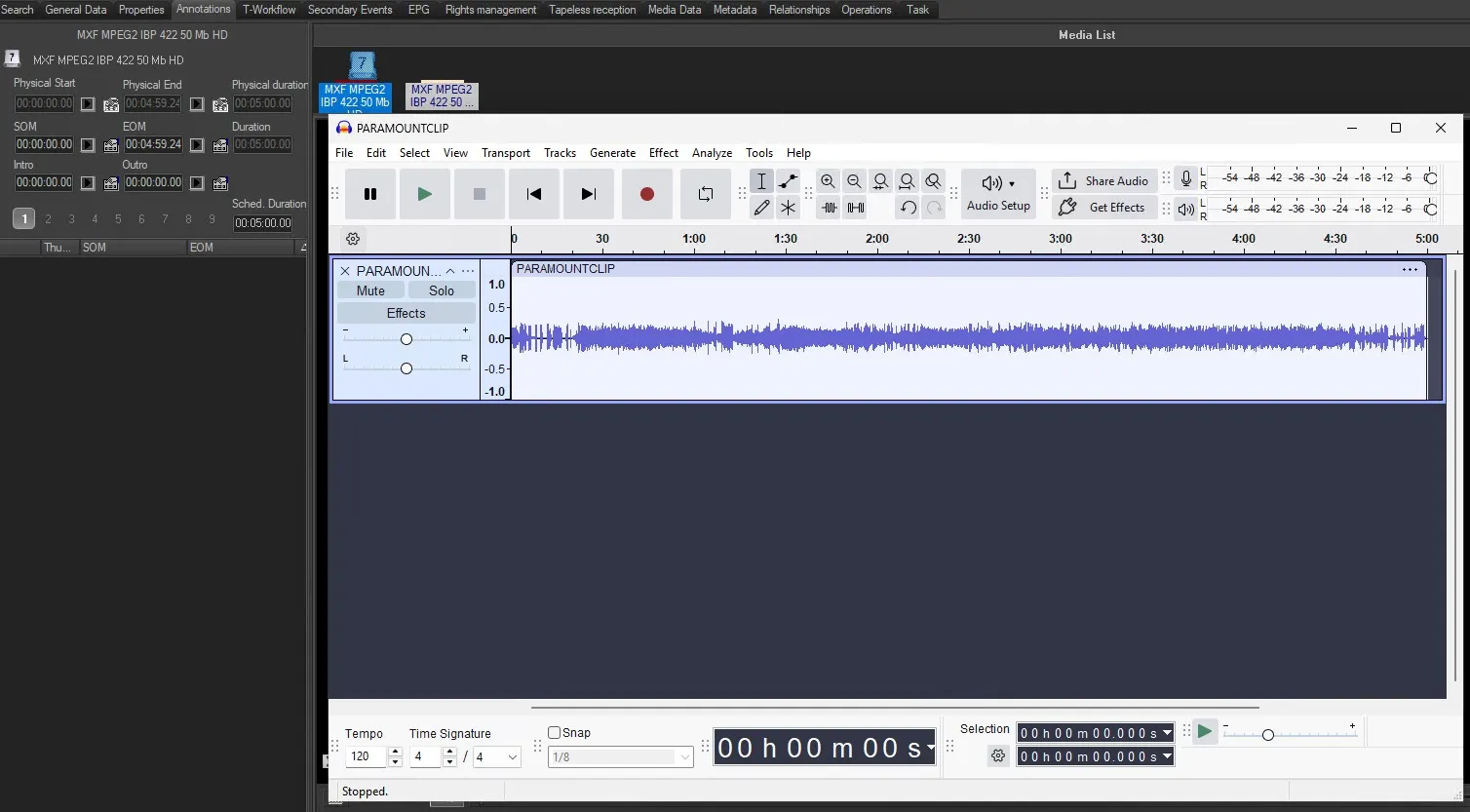Select the Envelope tool

click(x=788, y=181)
